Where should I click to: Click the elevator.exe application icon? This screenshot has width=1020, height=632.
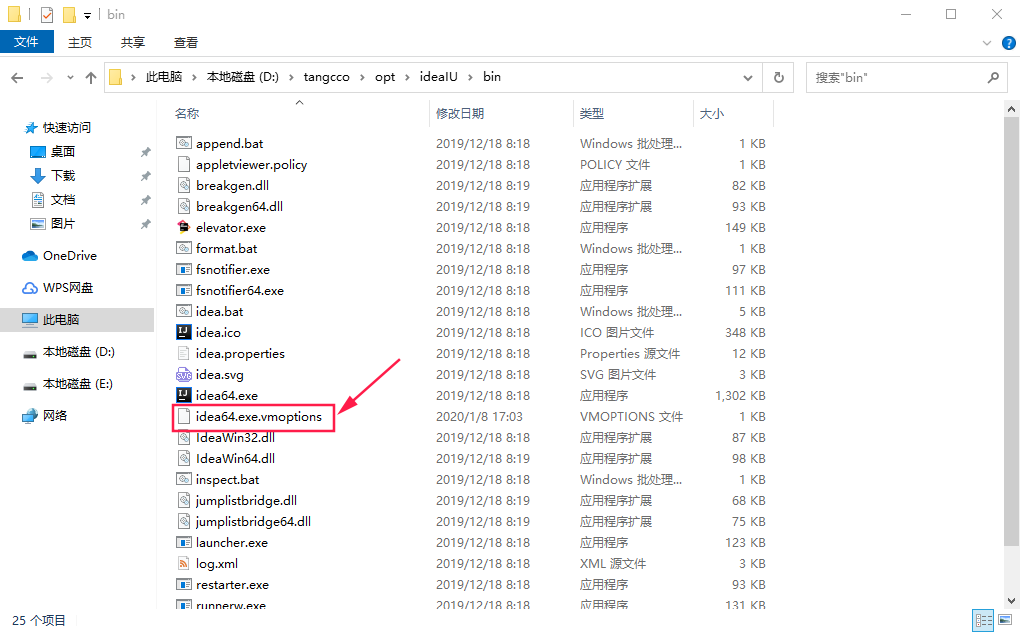tap(184, 227)
